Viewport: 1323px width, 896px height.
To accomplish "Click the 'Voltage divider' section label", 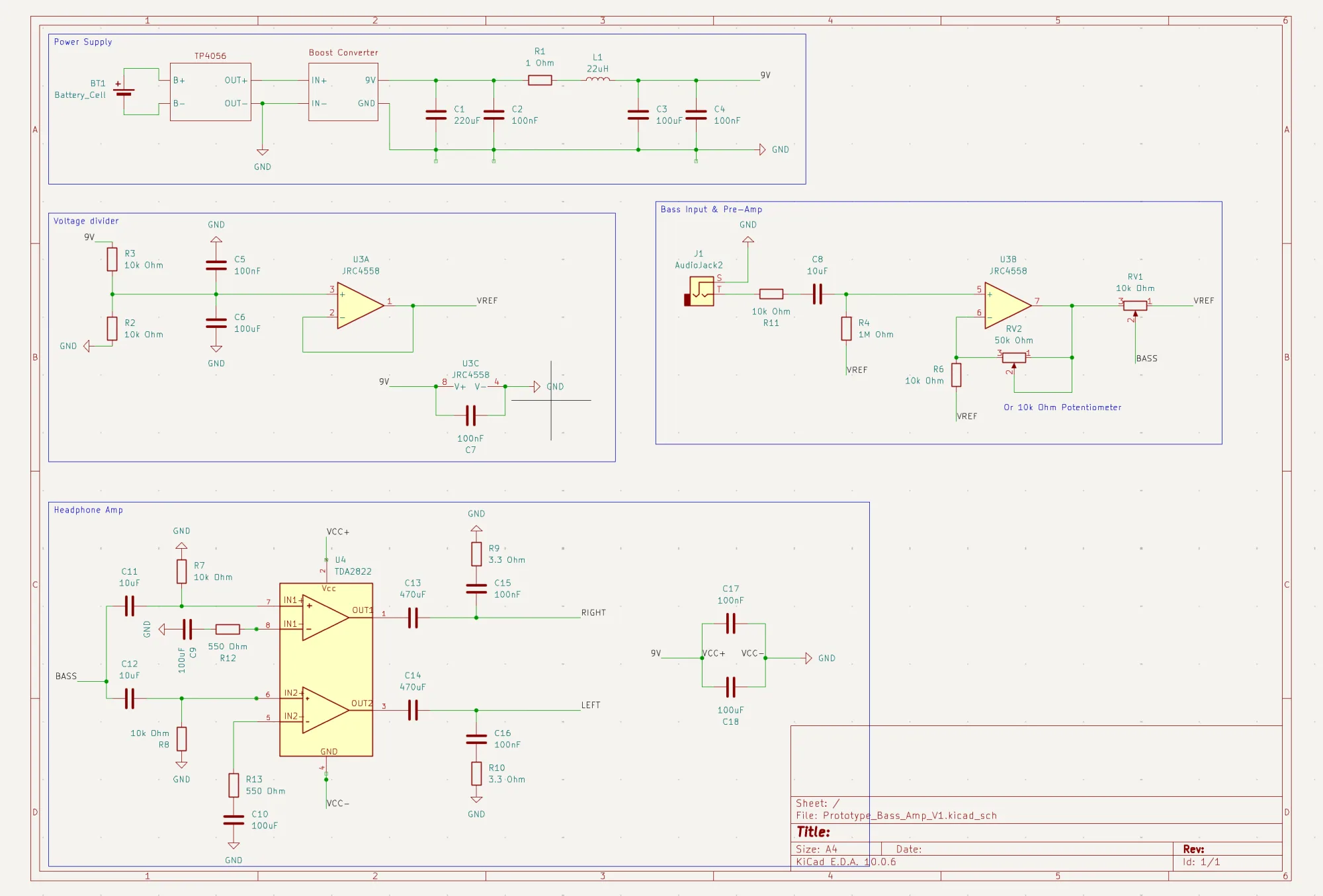I will 86,221.
